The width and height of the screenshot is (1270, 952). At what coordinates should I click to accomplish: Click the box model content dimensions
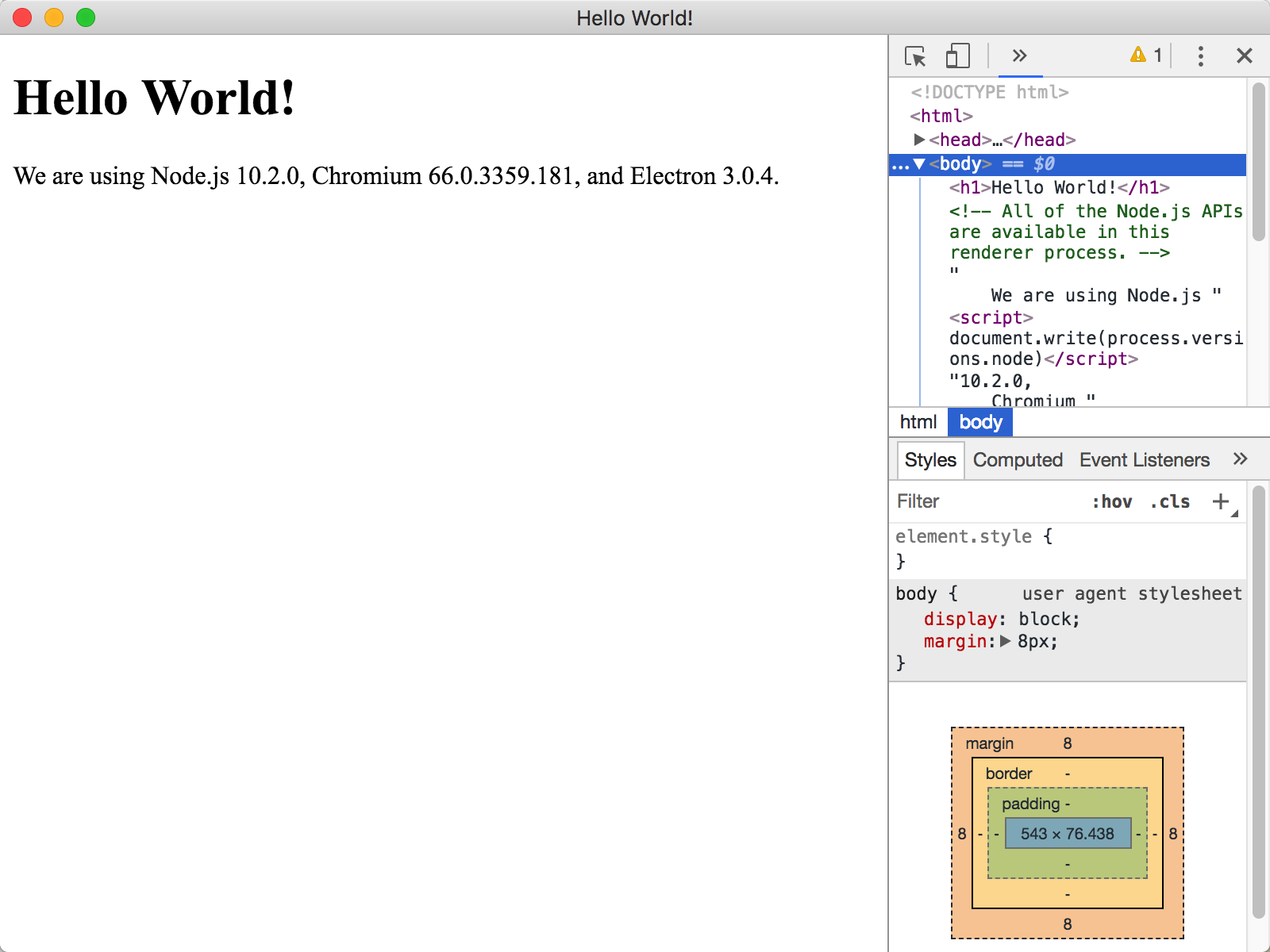pos(1067,834)
